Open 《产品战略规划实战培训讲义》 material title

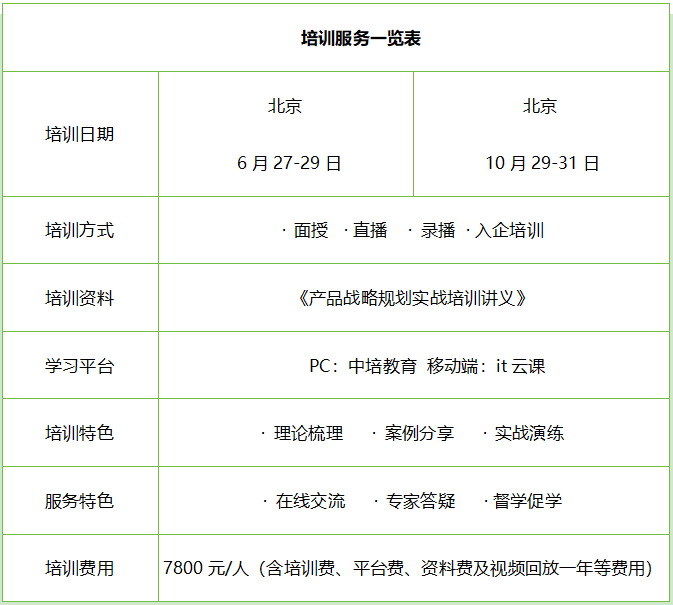(412, 298)
